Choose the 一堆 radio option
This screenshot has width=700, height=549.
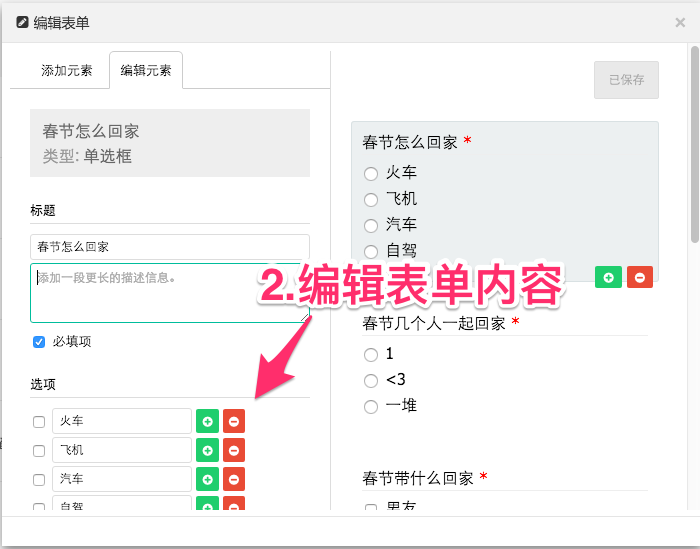point(371,406)
